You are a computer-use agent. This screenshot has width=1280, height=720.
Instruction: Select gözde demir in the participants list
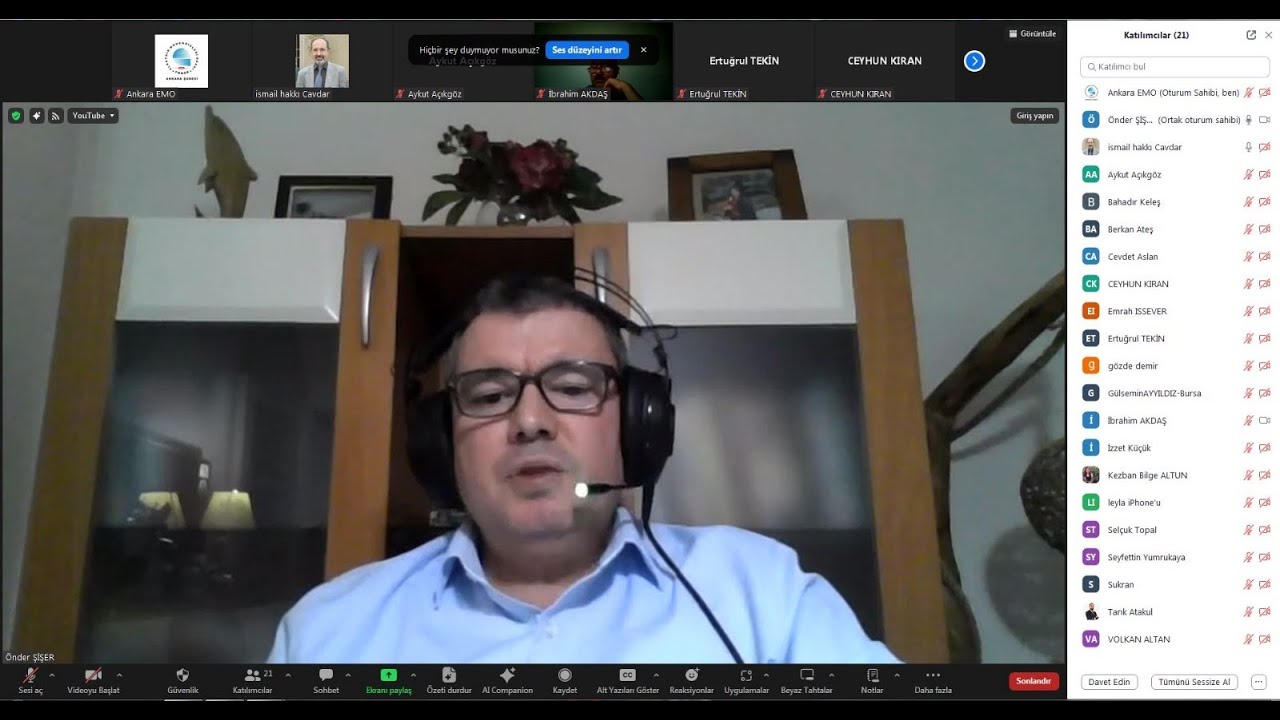click(1175, 366)
